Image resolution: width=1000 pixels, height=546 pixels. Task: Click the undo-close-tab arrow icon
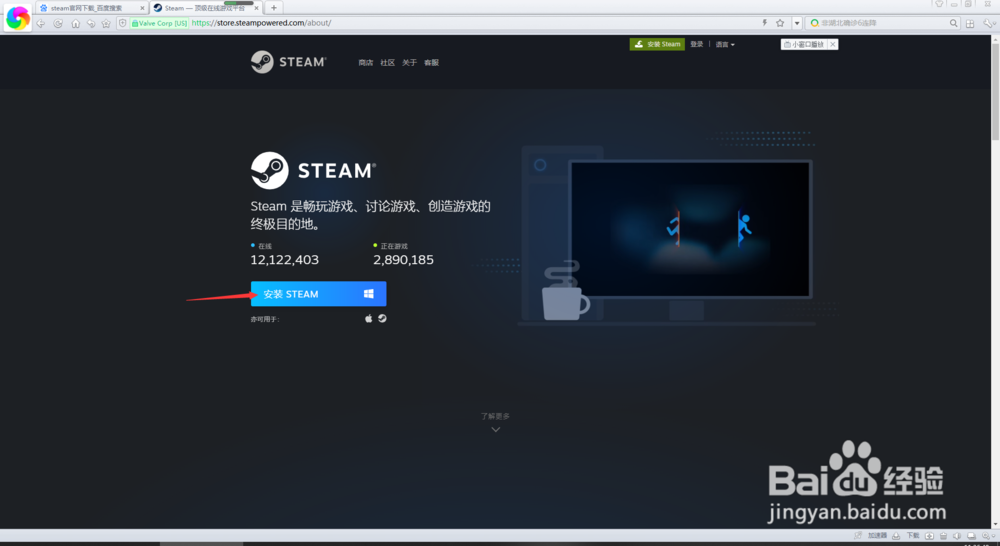[x=91, y=24]
